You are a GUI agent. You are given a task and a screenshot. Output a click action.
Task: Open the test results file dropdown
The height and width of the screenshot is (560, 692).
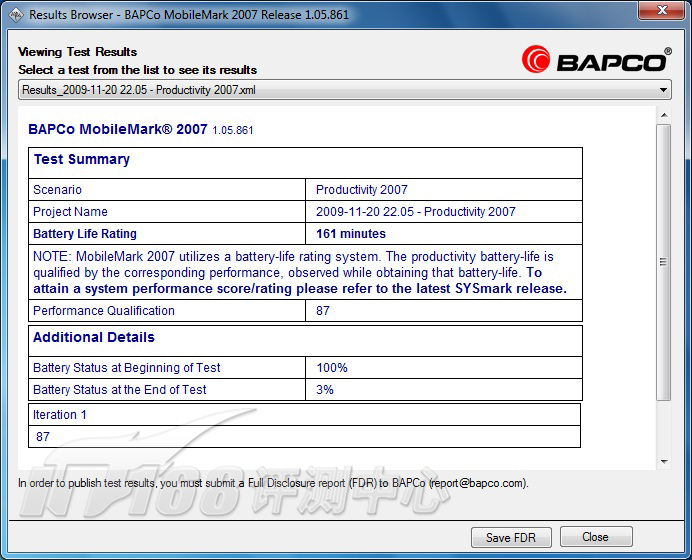[344, 90]
